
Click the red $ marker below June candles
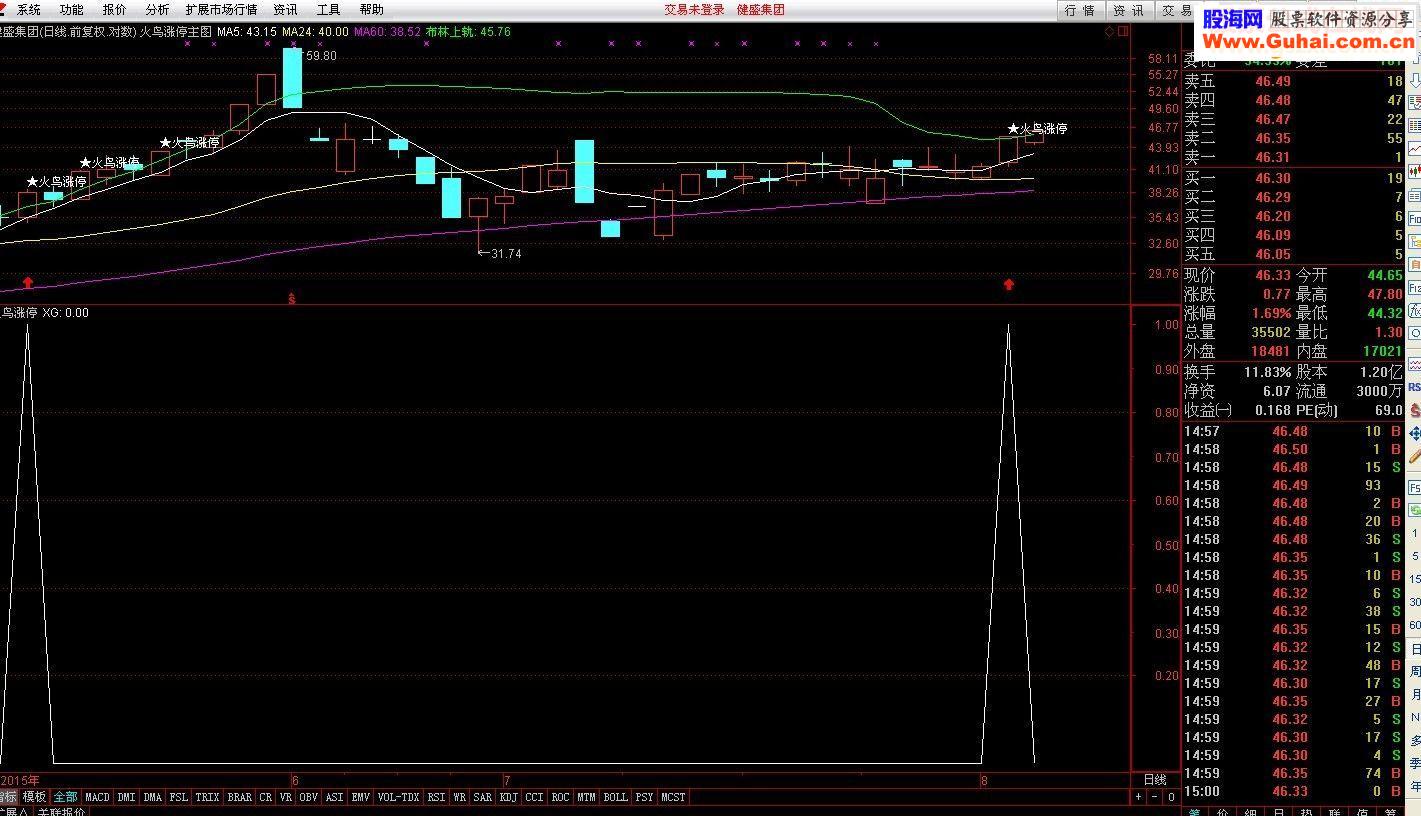click(292, 298)
